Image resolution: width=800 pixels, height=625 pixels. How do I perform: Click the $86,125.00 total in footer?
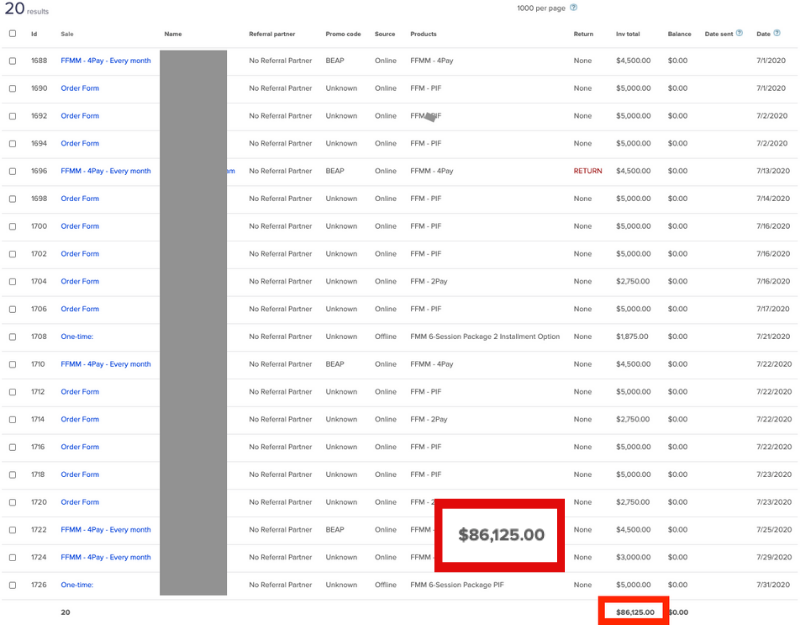pos(635,612)
